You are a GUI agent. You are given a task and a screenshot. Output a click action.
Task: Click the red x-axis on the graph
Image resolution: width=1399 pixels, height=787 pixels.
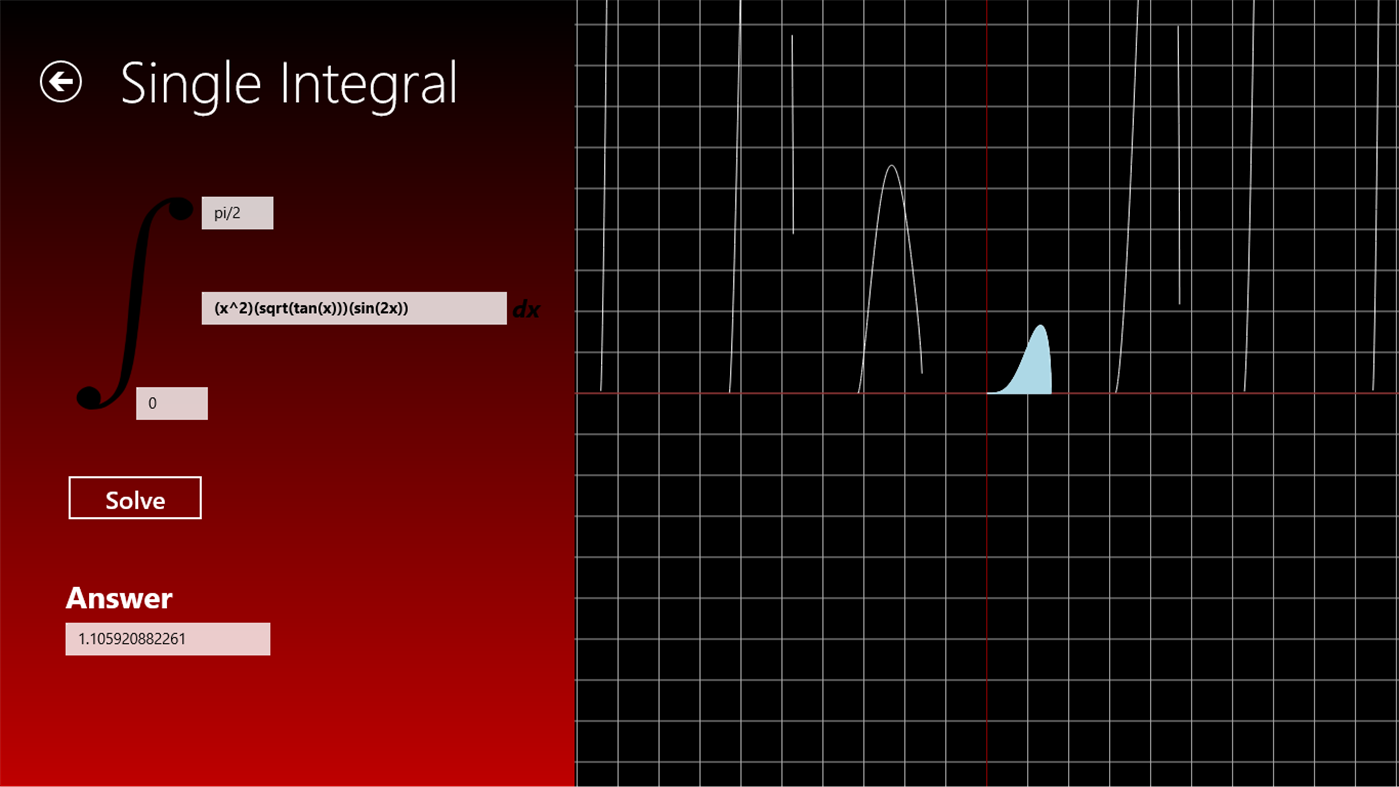(1250, 394)
